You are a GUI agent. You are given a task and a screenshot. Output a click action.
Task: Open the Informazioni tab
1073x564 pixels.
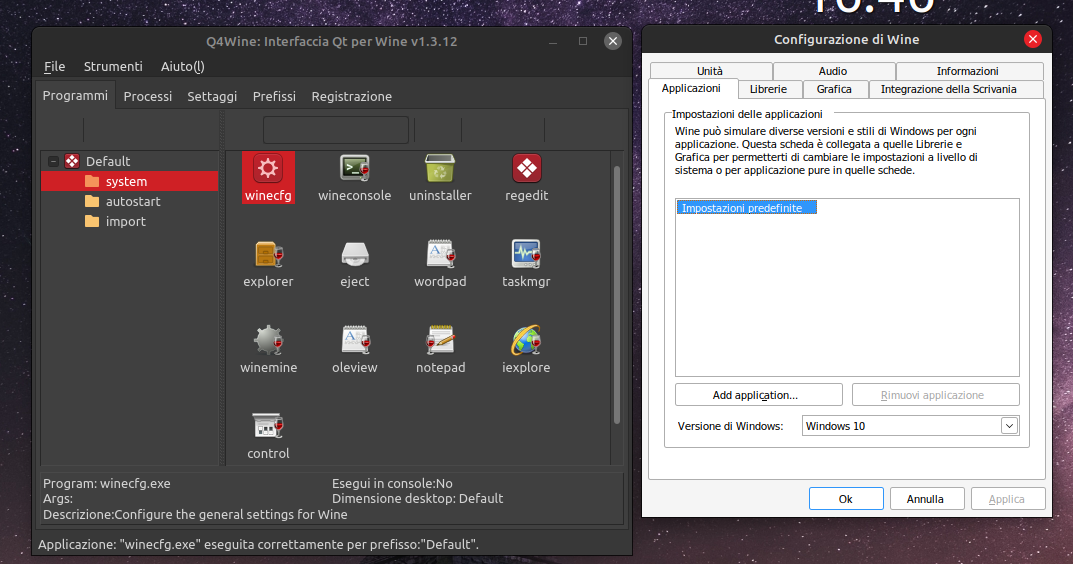tap(968, 70)
